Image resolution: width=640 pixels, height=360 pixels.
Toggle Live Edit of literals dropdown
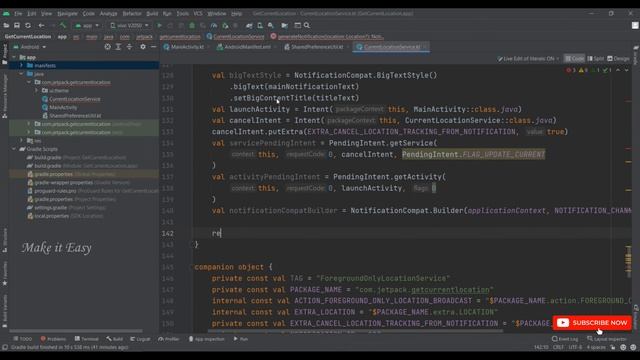click(528, 59)
